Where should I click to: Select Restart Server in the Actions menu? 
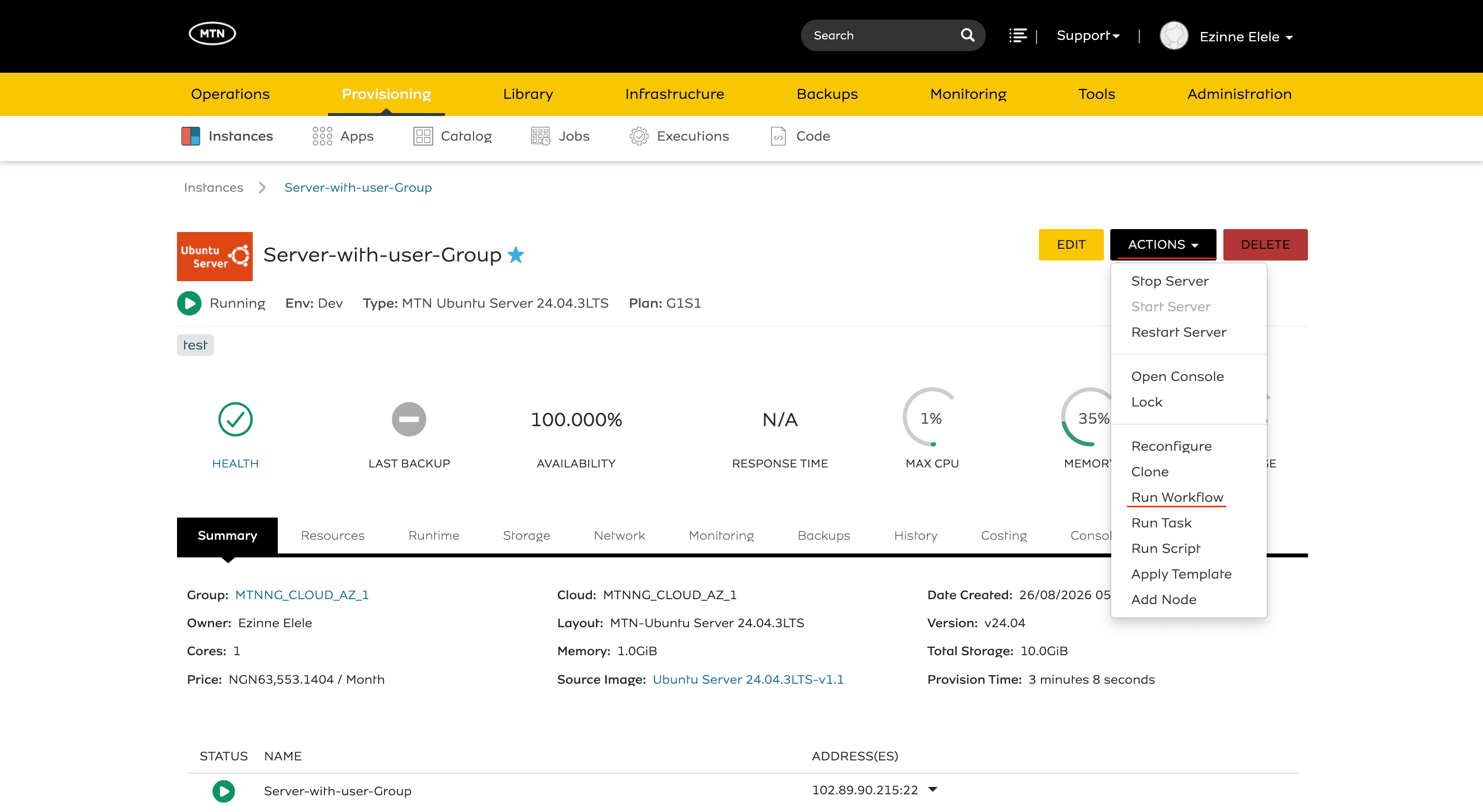[x=1179, y=333]
